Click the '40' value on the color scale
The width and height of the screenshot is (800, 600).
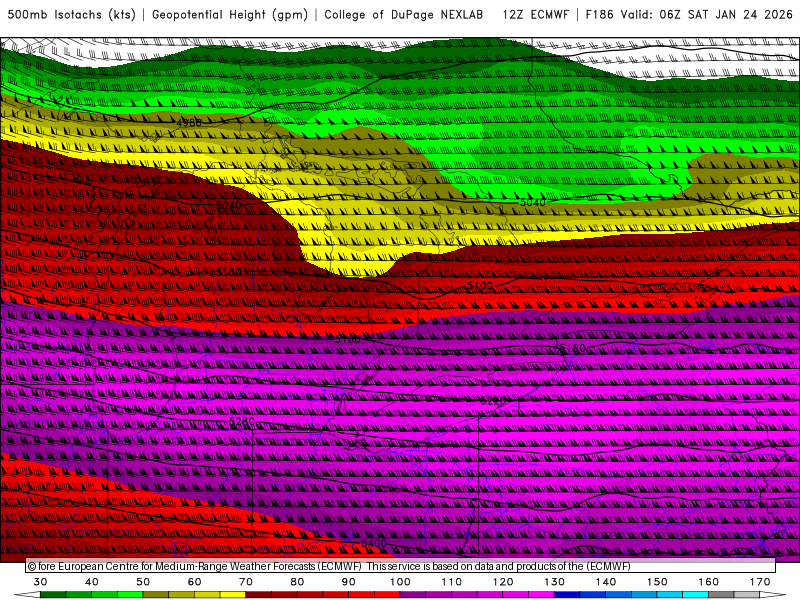[x=92, y=582]
